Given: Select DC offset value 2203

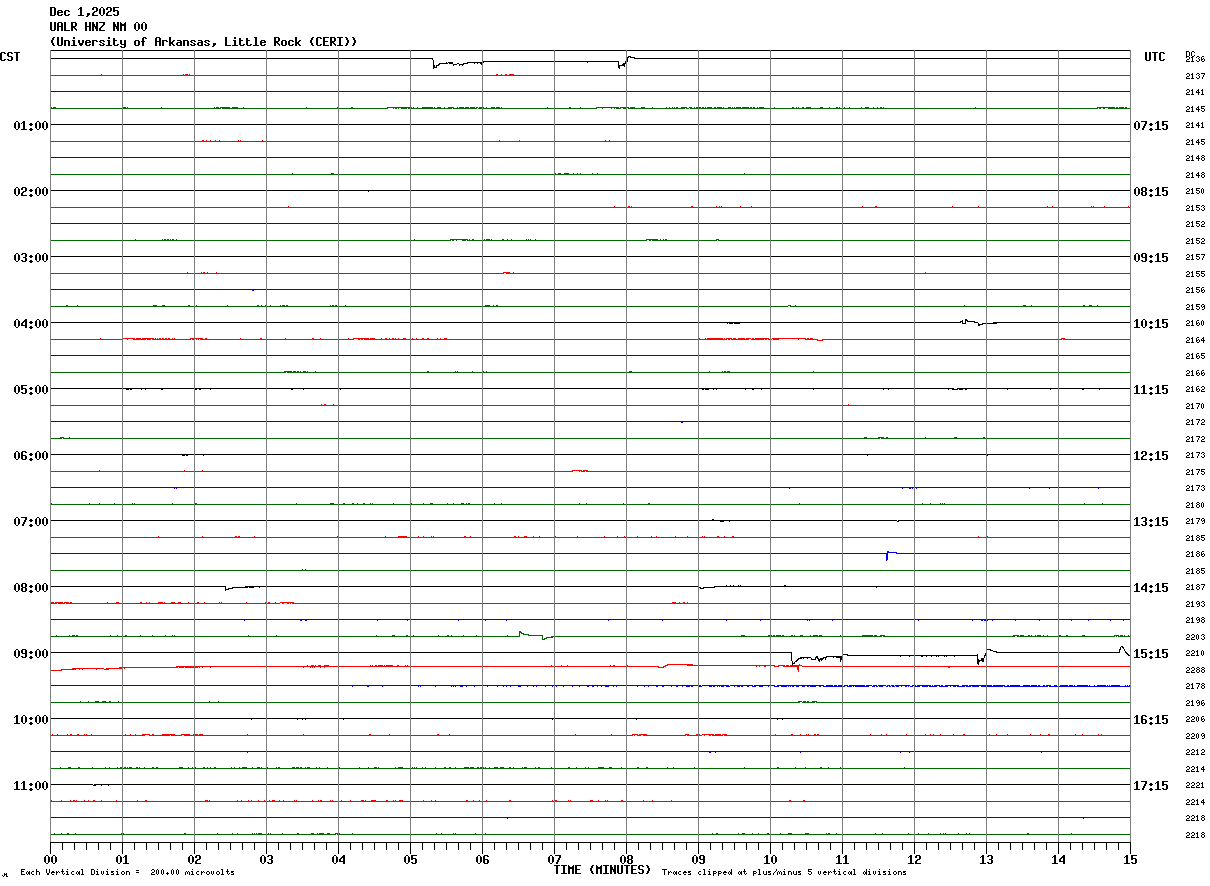Looking at the screenshot, I should 1195,637.
